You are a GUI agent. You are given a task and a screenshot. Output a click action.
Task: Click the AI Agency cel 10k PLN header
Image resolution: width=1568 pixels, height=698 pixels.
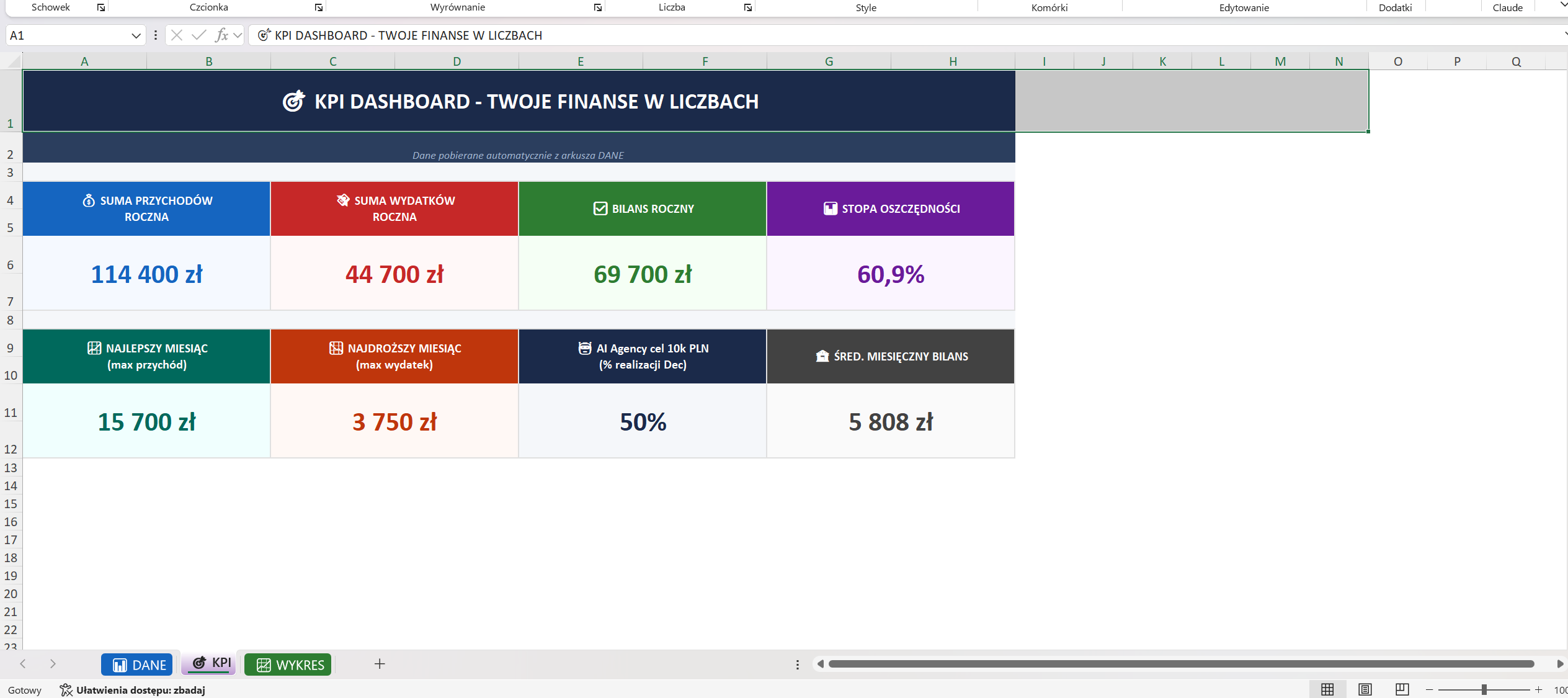click(643, 356)
